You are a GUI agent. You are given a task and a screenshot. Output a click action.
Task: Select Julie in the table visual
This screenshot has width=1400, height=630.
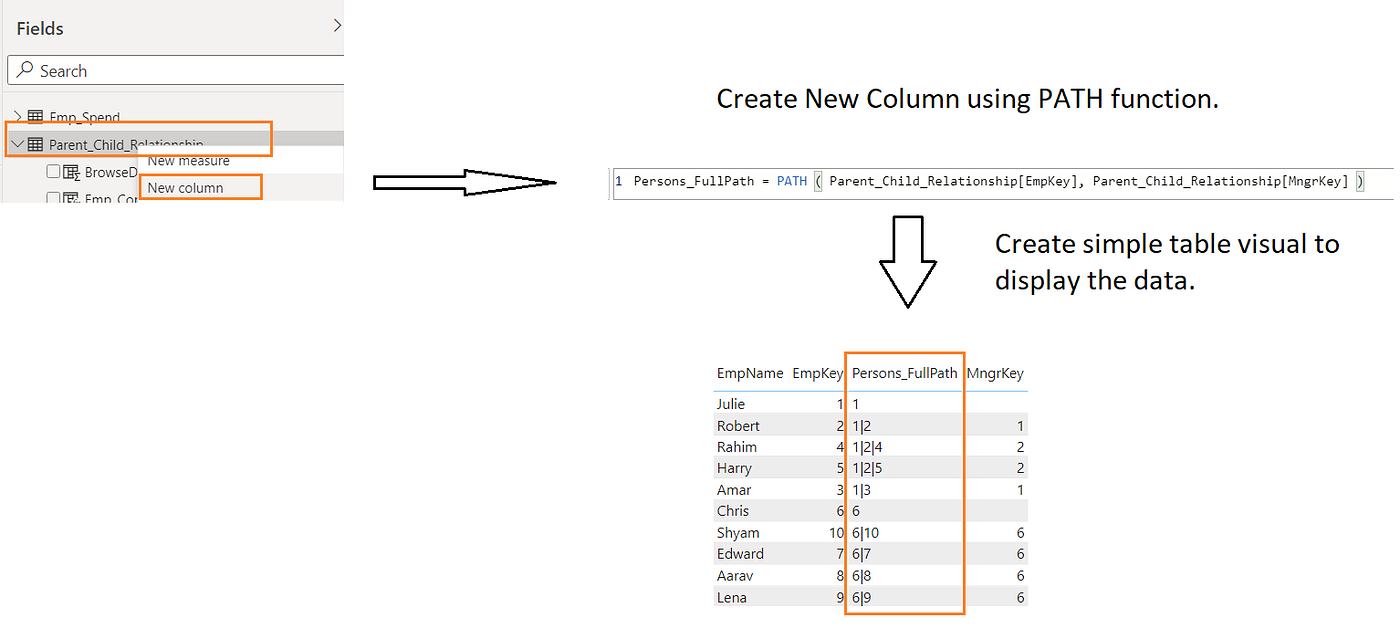tap(731, 404)
